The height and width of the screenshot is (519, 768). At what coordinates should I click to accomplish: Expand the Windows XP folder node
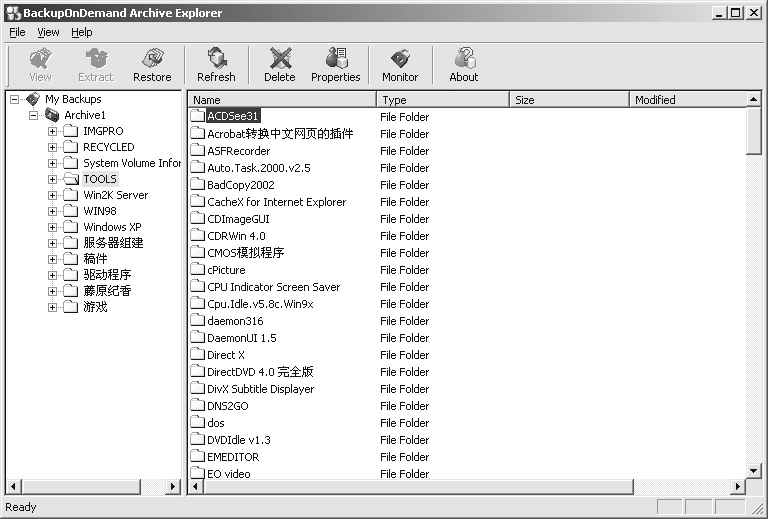[52, 227]
